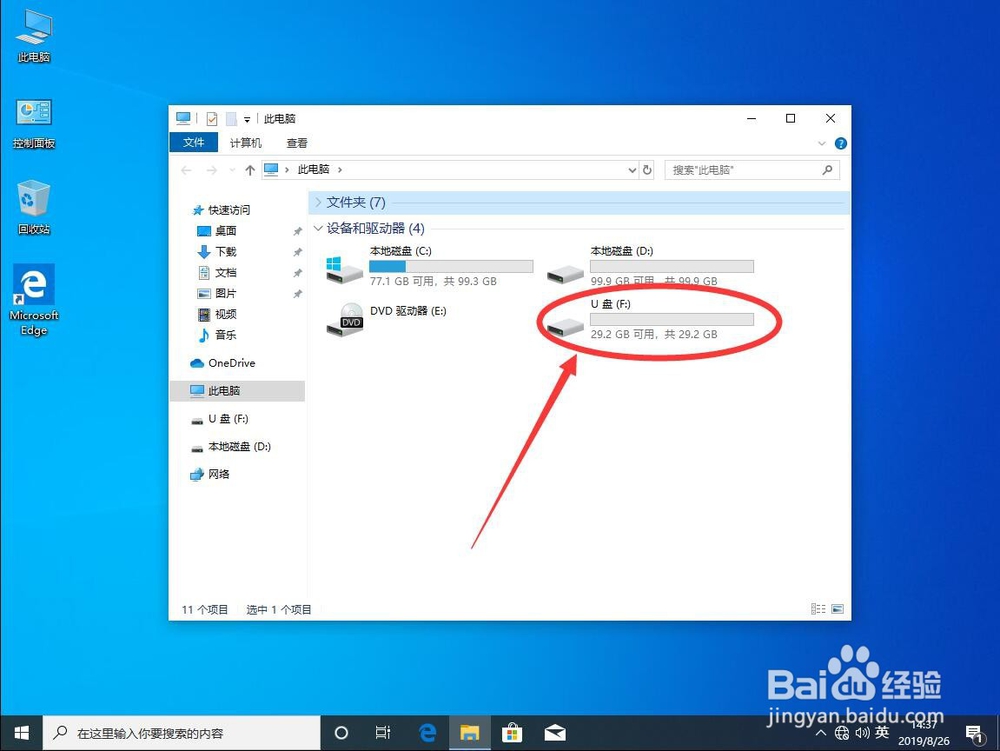Select the DVD 驱动器 (E:) drive
This screenshot has width=1000, height=751.
(x=386, y=319)
